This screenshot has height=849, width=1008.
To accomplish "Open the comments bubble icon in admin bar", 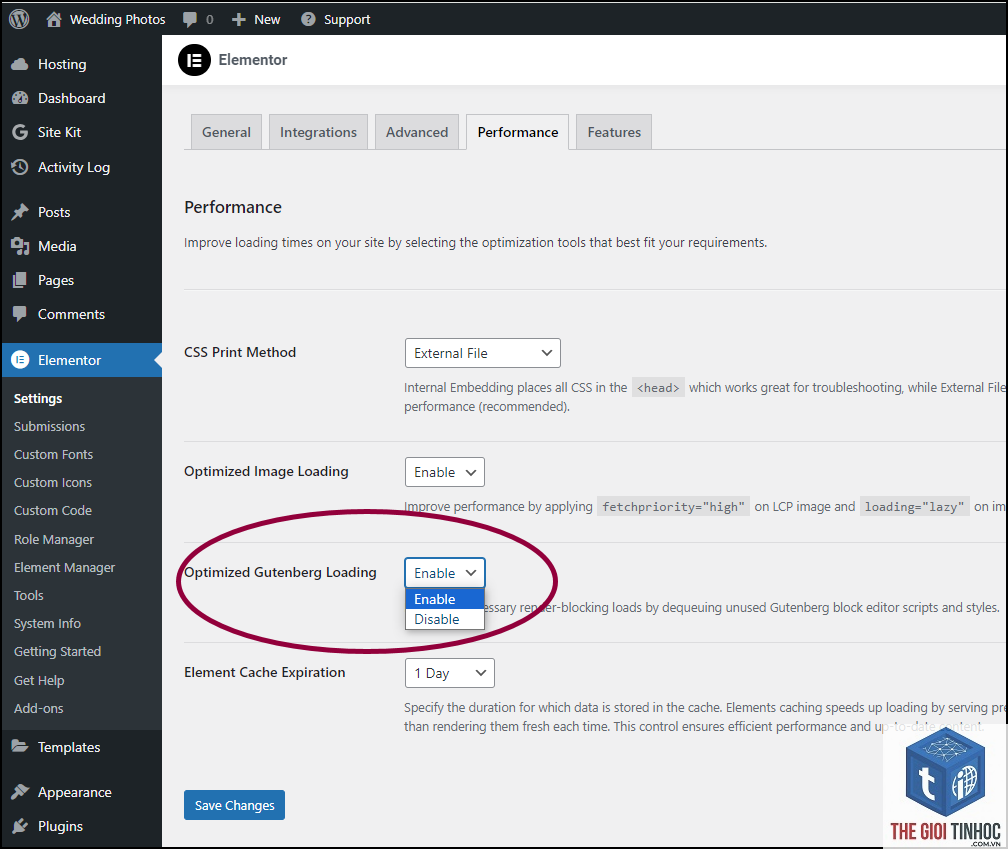I will coord(190,19).
